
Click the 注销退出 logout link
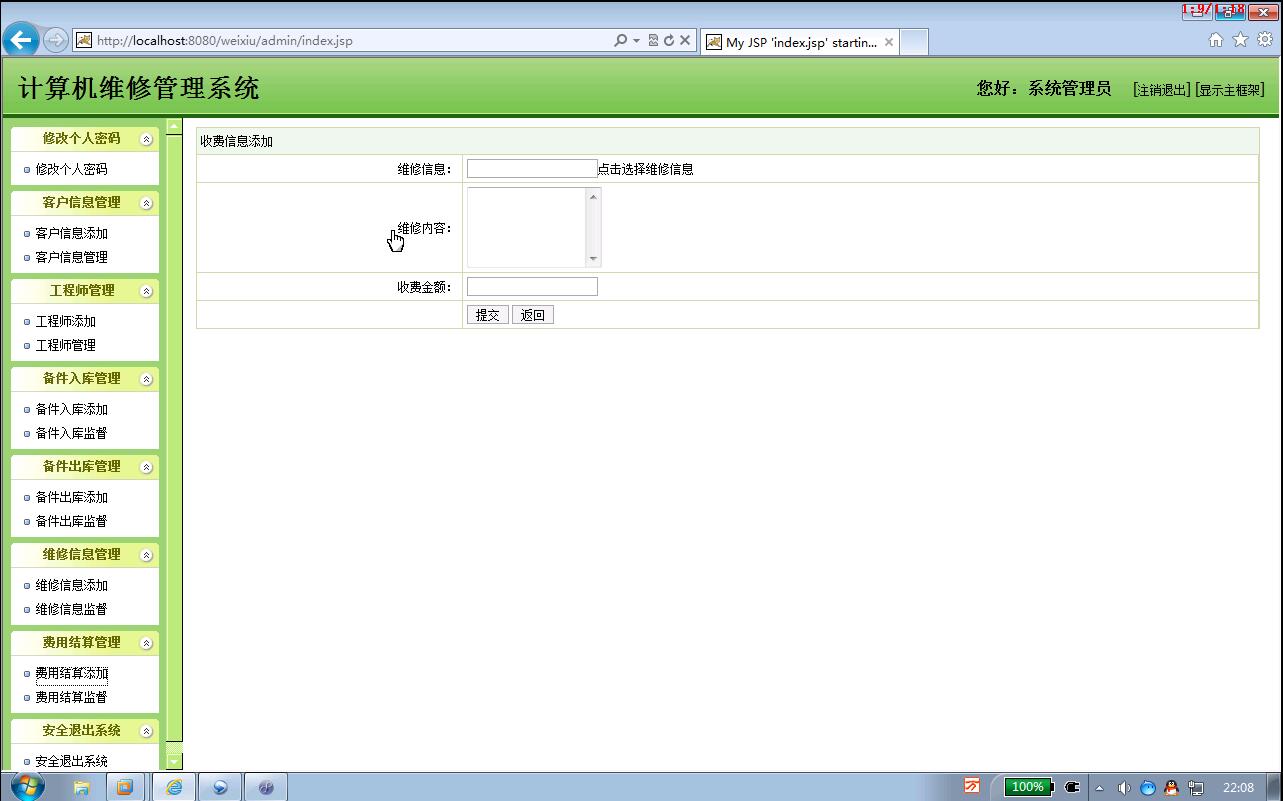pos(1161,90)
